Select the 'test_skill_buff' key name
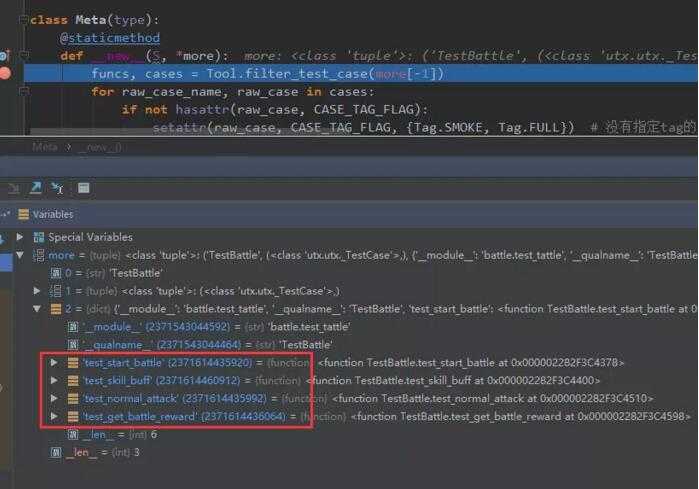Screen dimensions: 699x489 [118, 380]
